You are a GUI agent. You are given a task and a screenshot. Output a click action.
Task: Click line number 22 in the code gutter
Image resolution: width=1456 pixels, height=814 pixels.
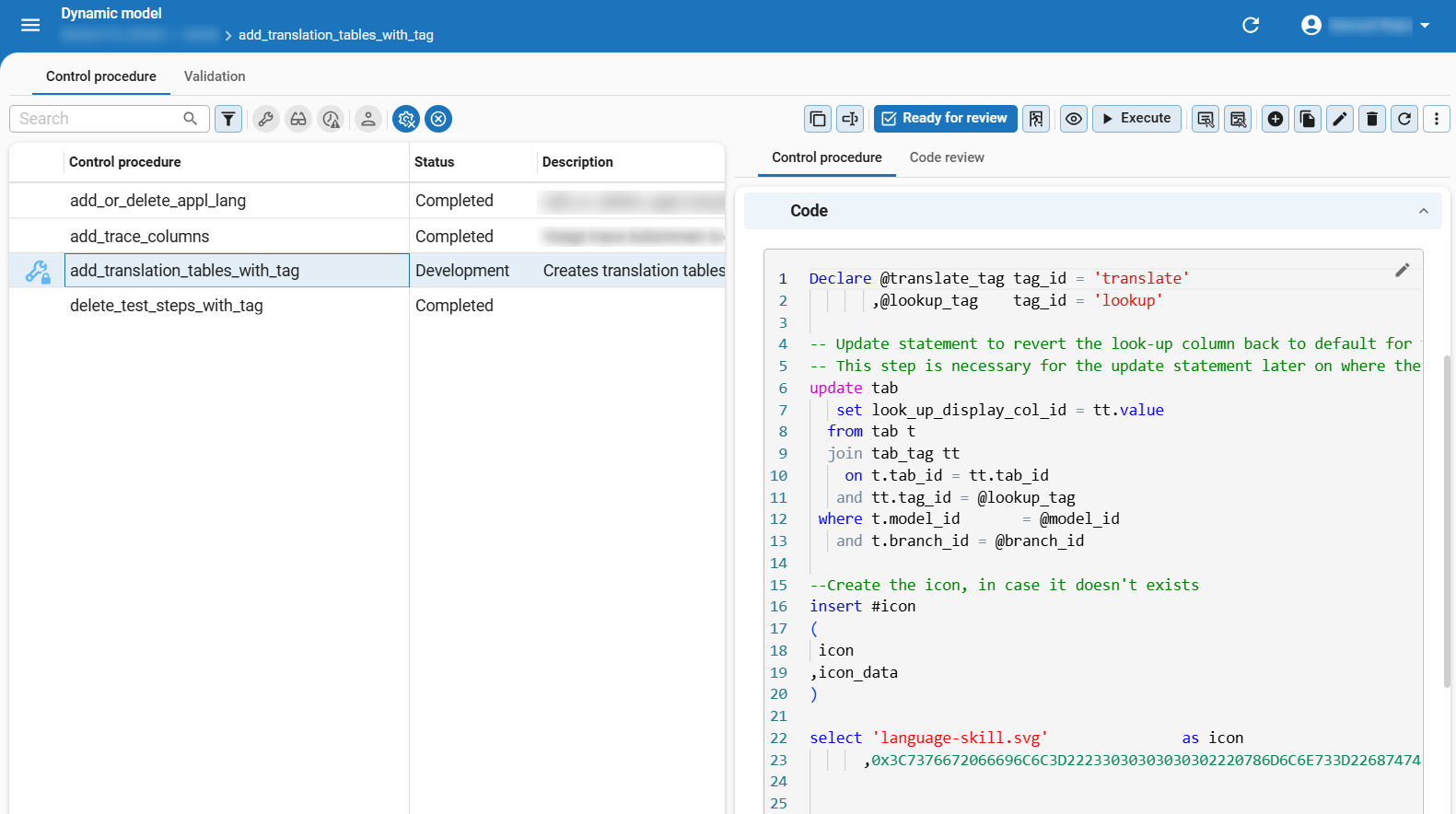(778, 738)
